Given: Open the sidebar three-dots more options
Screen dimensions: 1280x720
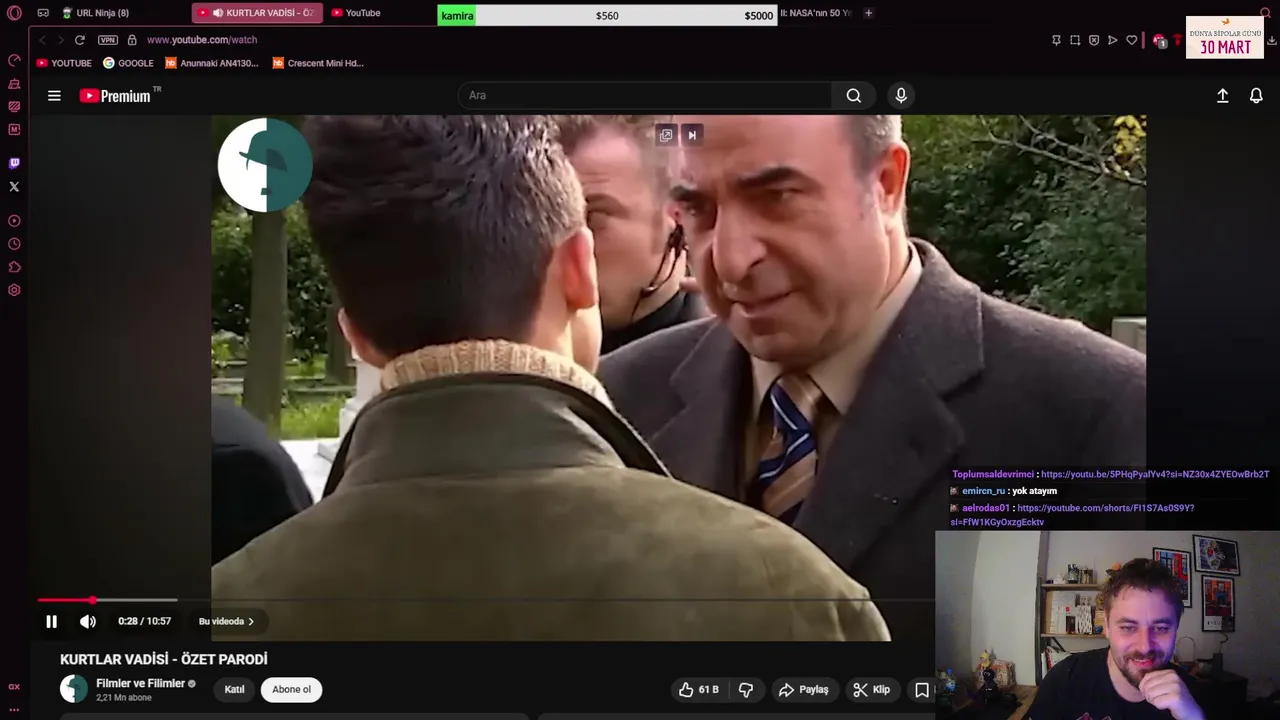Looking at the screenshot, I should tap(14, 709).
